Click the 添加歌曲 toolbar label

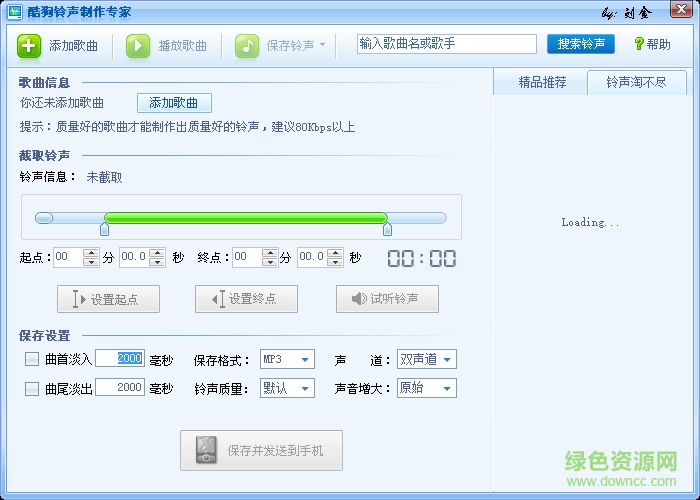coord(73,46)
